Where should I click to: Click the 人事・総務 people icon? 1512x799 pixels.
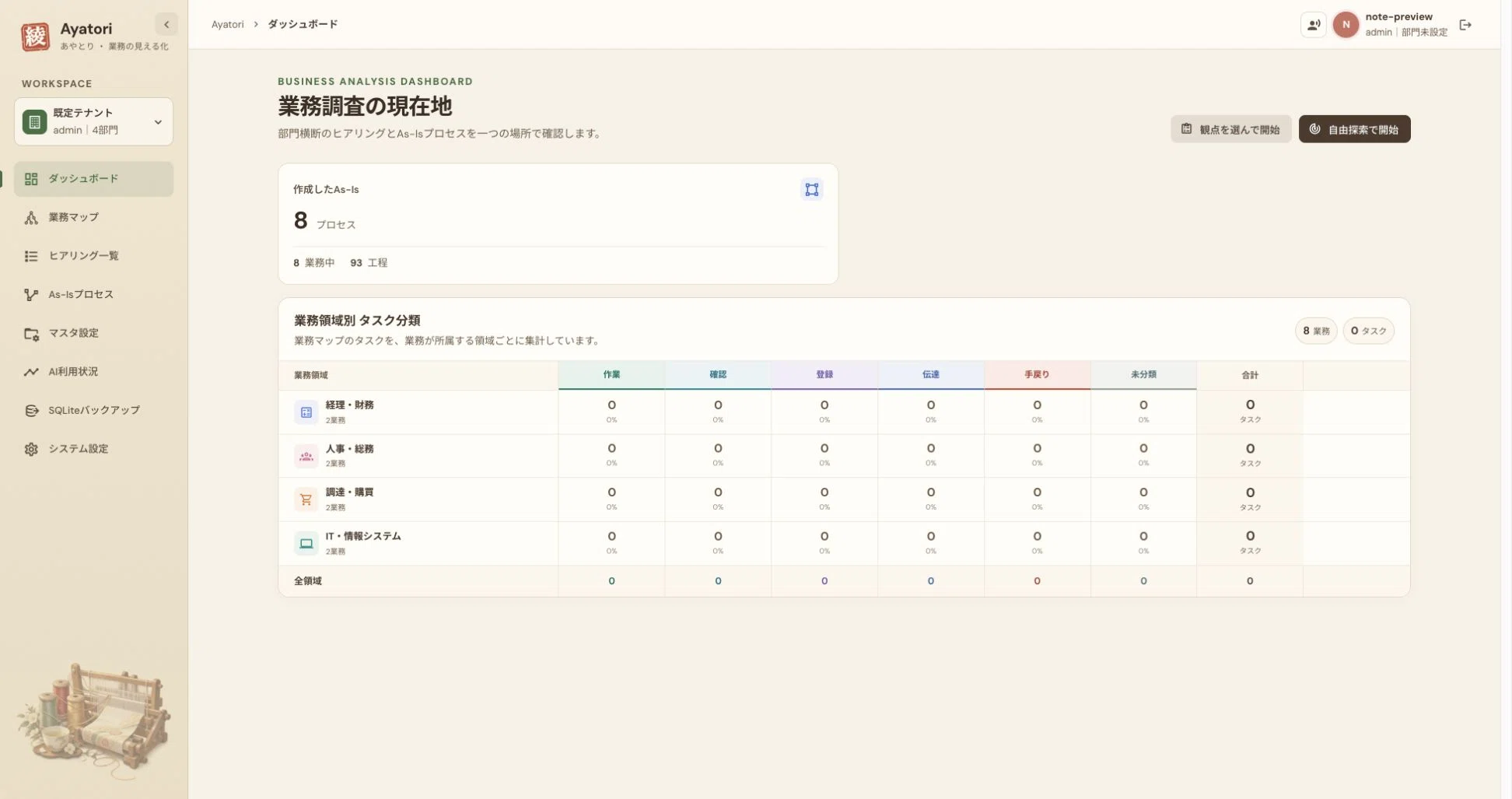[306, 456]
